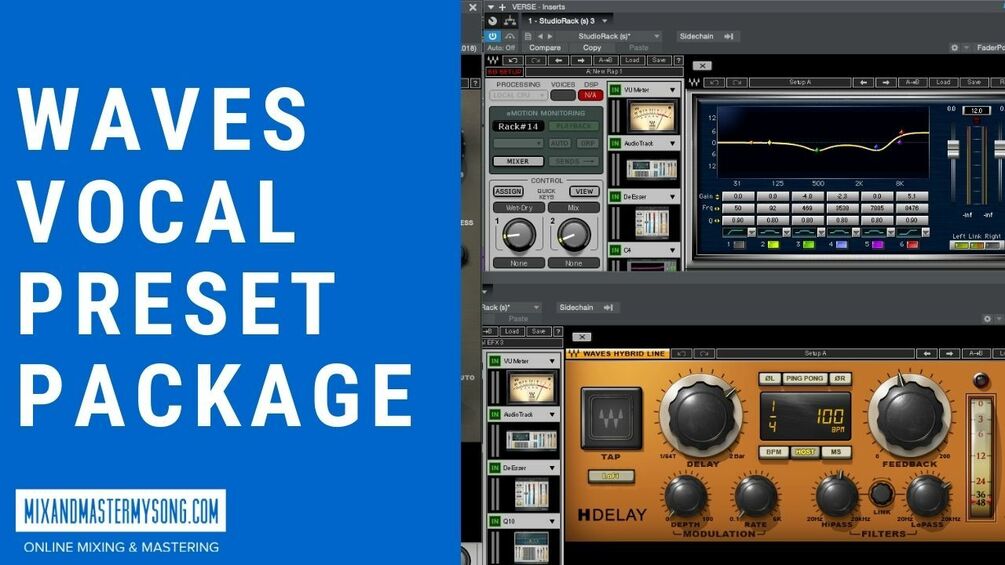1005x565 pixels.
Task: Open VU Meter slot dropdown in upper rack
Action: (672, 90)
